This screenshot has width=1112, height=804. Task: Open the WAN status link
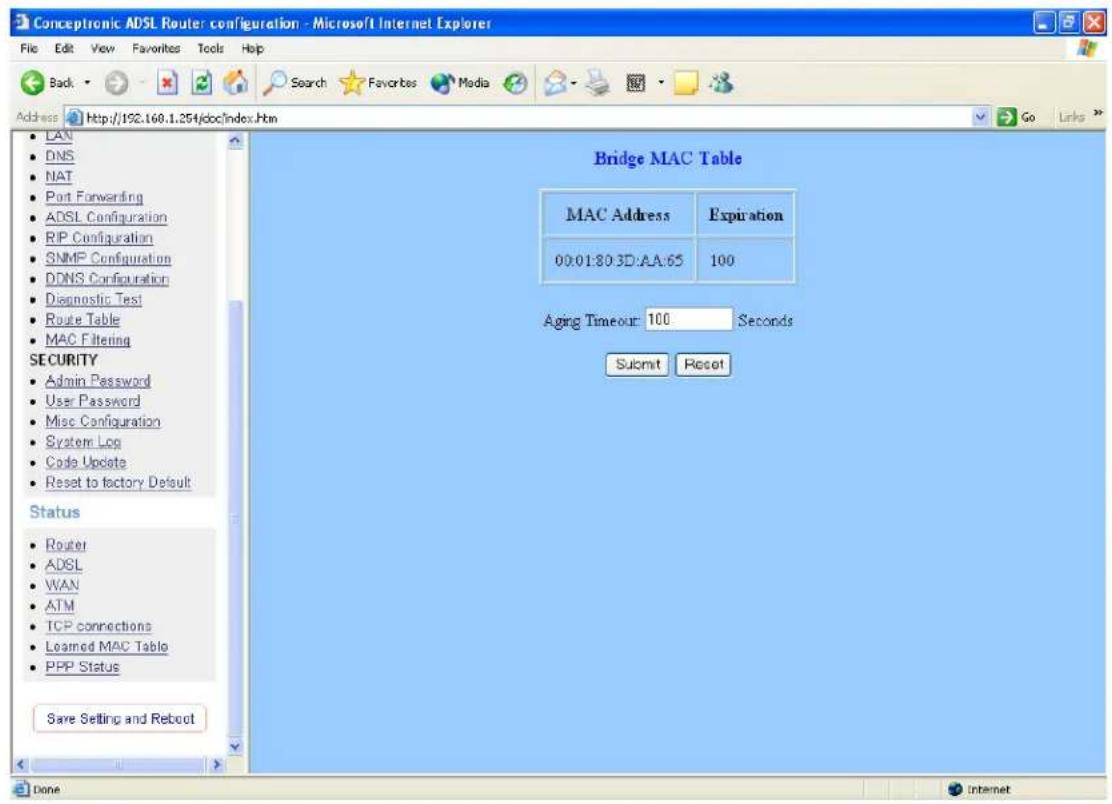point(62,586)
